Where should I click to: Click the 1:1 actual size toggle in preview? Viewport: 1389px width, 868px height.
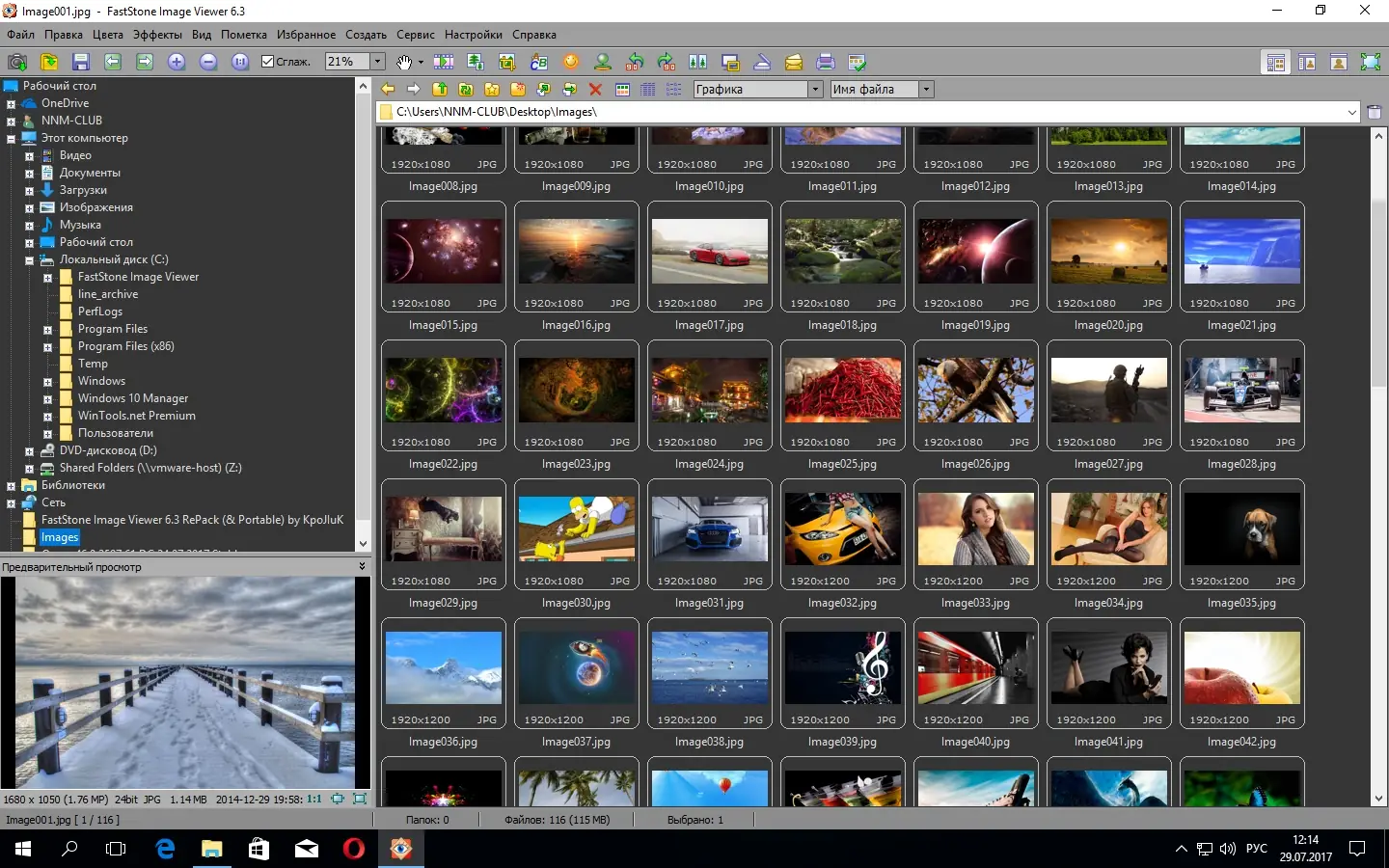point(313,799)
